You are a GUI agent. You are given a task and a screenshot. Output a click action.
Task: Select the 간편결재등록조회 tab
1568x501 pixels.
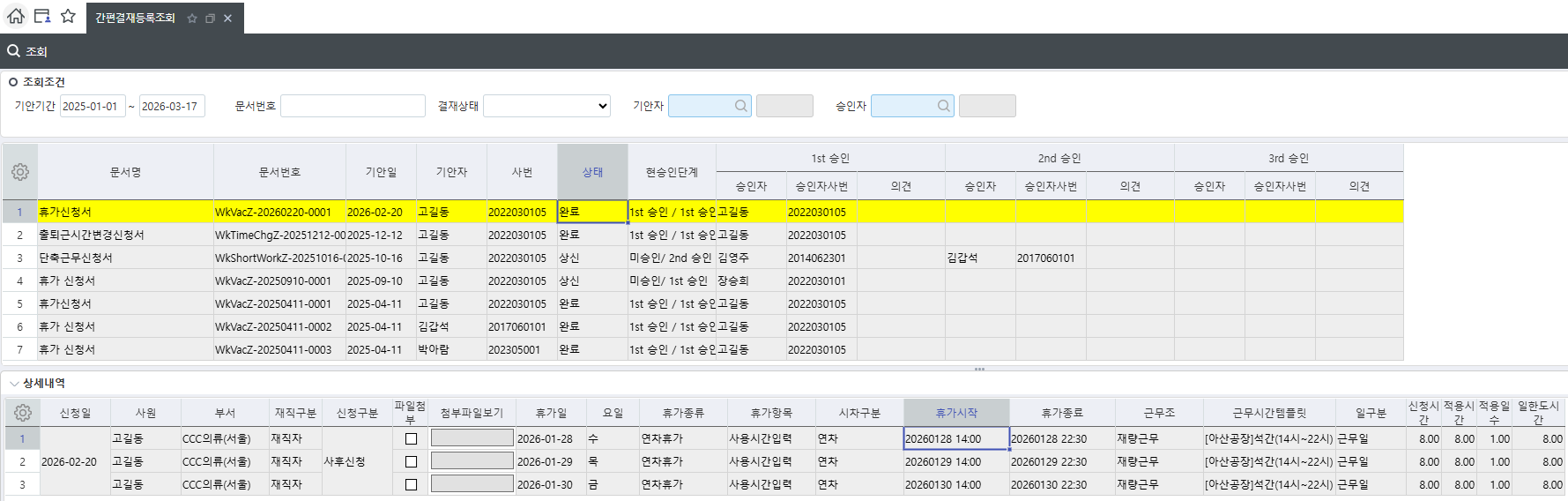[135, 19]
